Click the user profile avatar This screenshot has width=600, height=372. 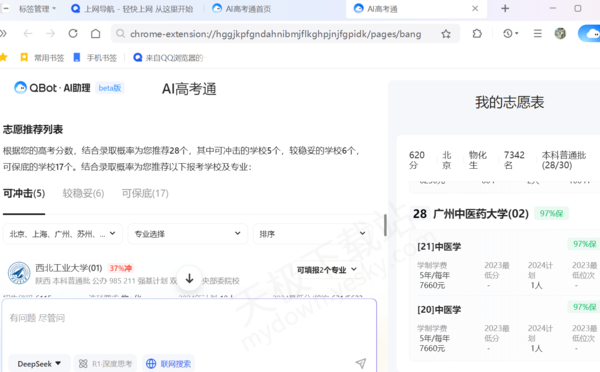click(560, 34)
